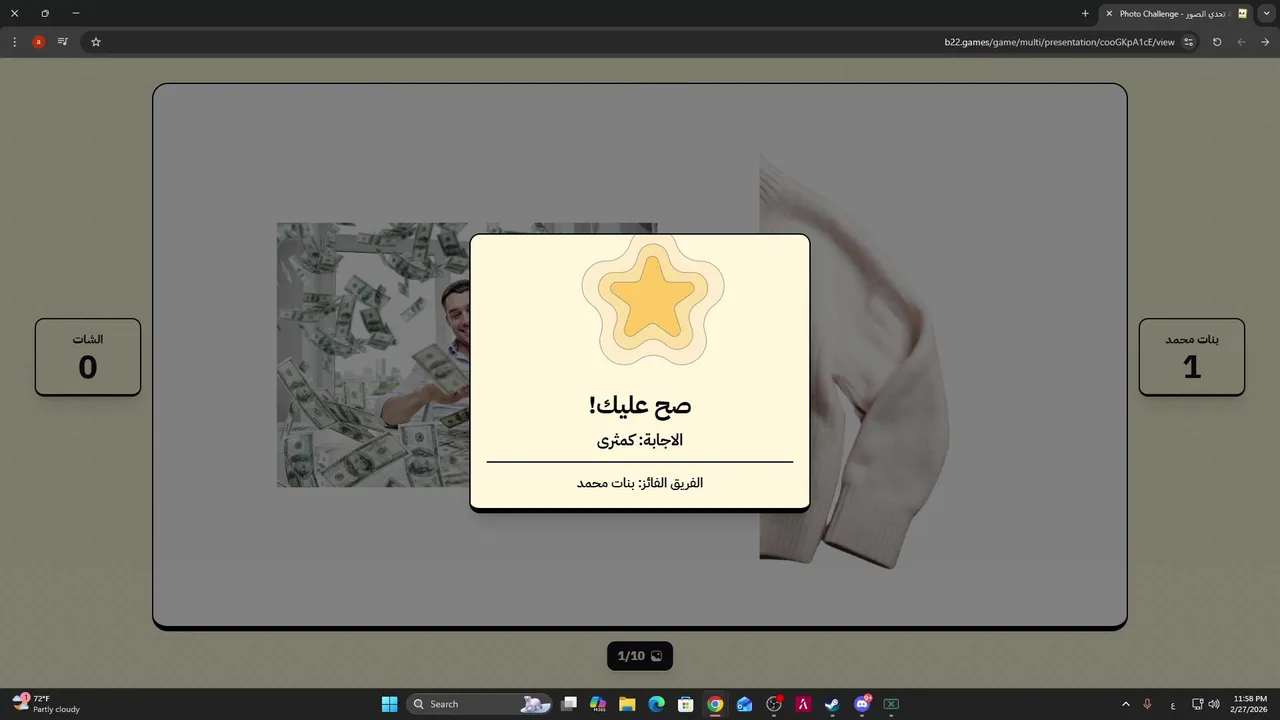Click the answer text الاجابة: كمثرى

pyautogui.click(x=640, y=440)
